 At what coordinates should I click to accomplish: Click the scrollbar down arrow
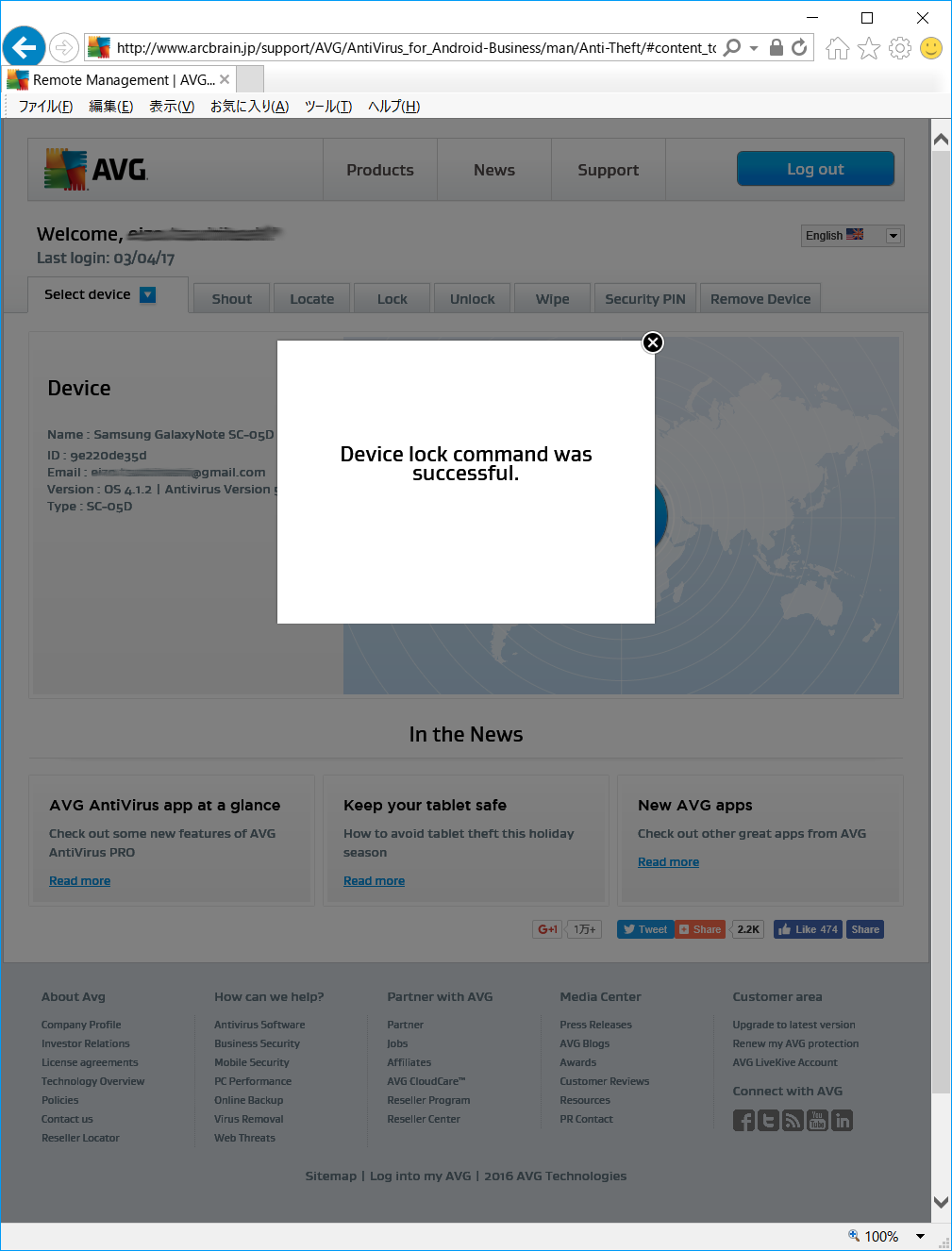pos(941,1202)
